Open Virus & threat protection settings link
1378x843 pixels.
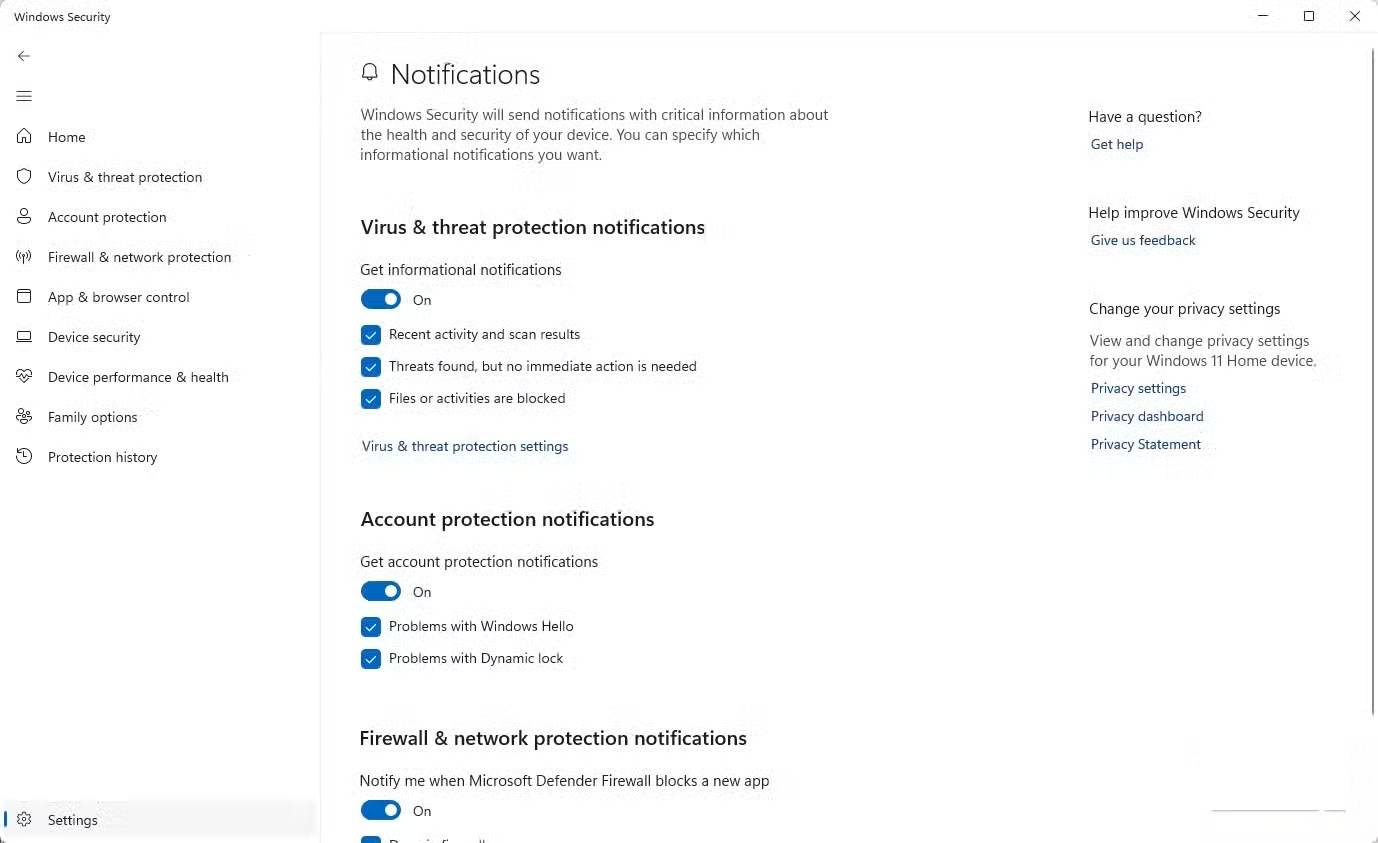(x=465, y=447)
